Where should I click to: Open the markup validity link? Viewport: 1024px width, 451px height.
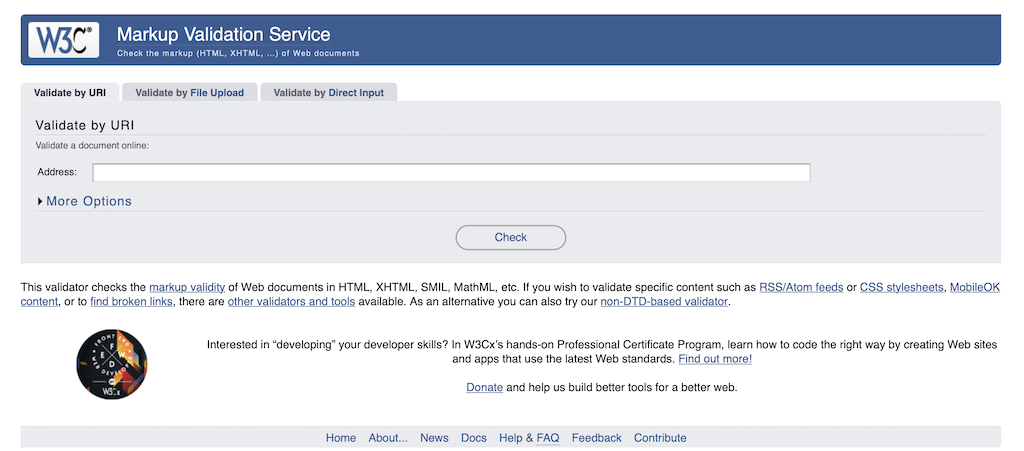click(187, 287)
